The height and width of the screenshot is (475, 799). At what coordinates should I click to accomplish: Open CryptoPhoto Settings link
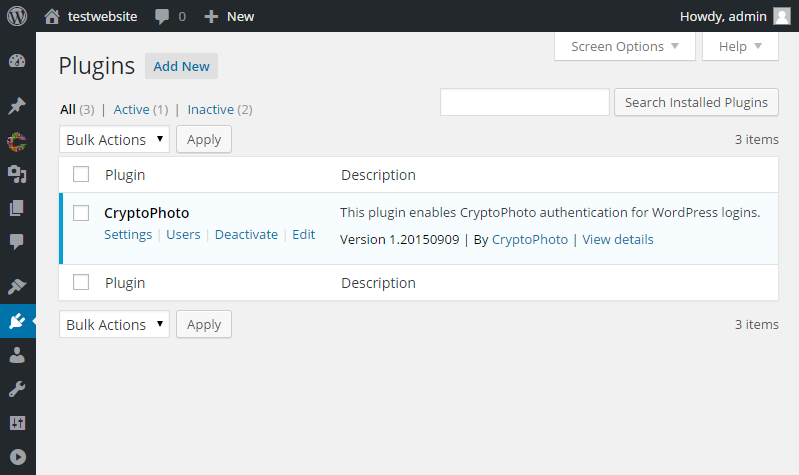click(x=128, y=234)
